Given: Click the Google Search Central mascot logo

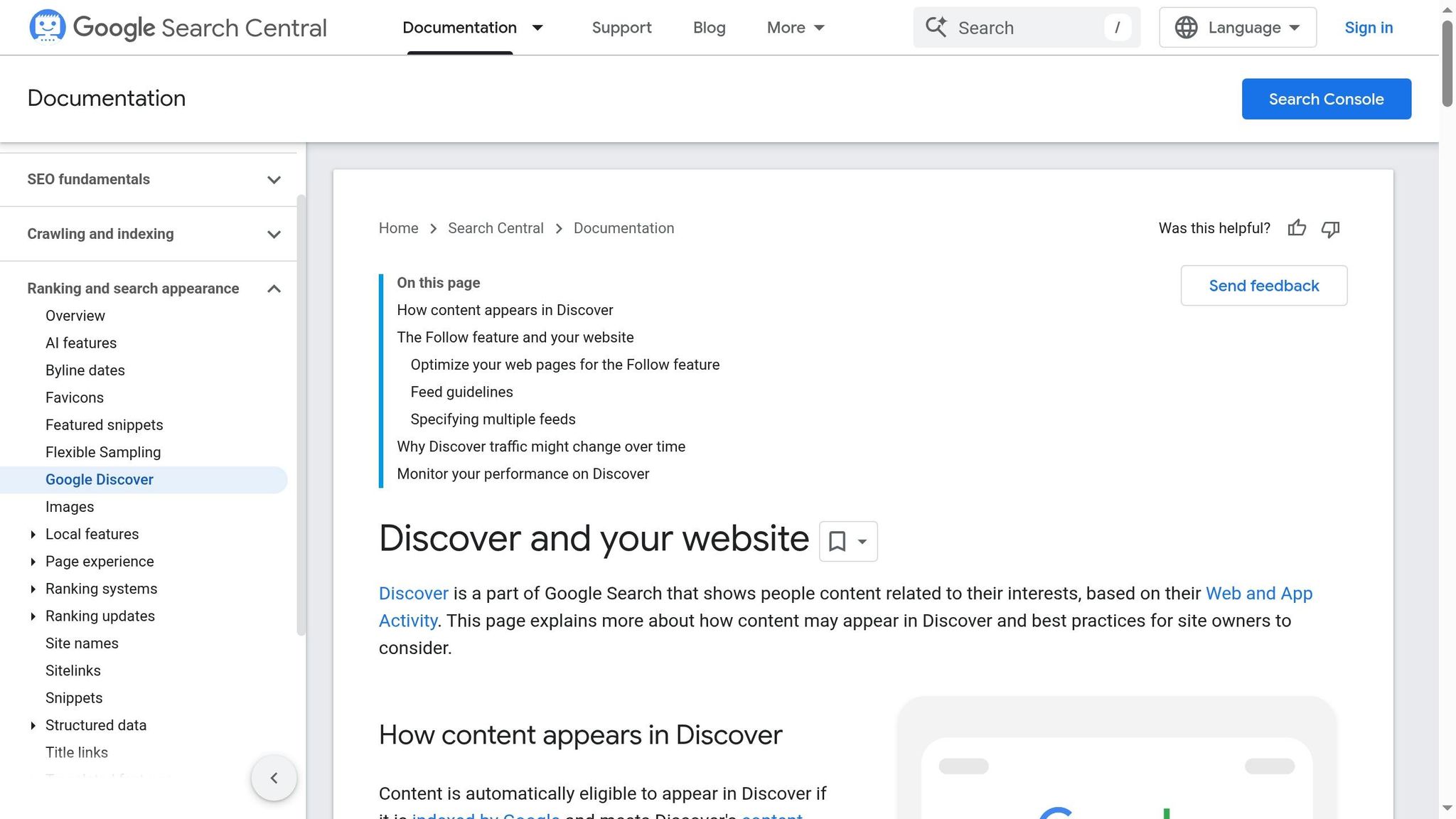Looking at the screenshot, I should 48,26.
